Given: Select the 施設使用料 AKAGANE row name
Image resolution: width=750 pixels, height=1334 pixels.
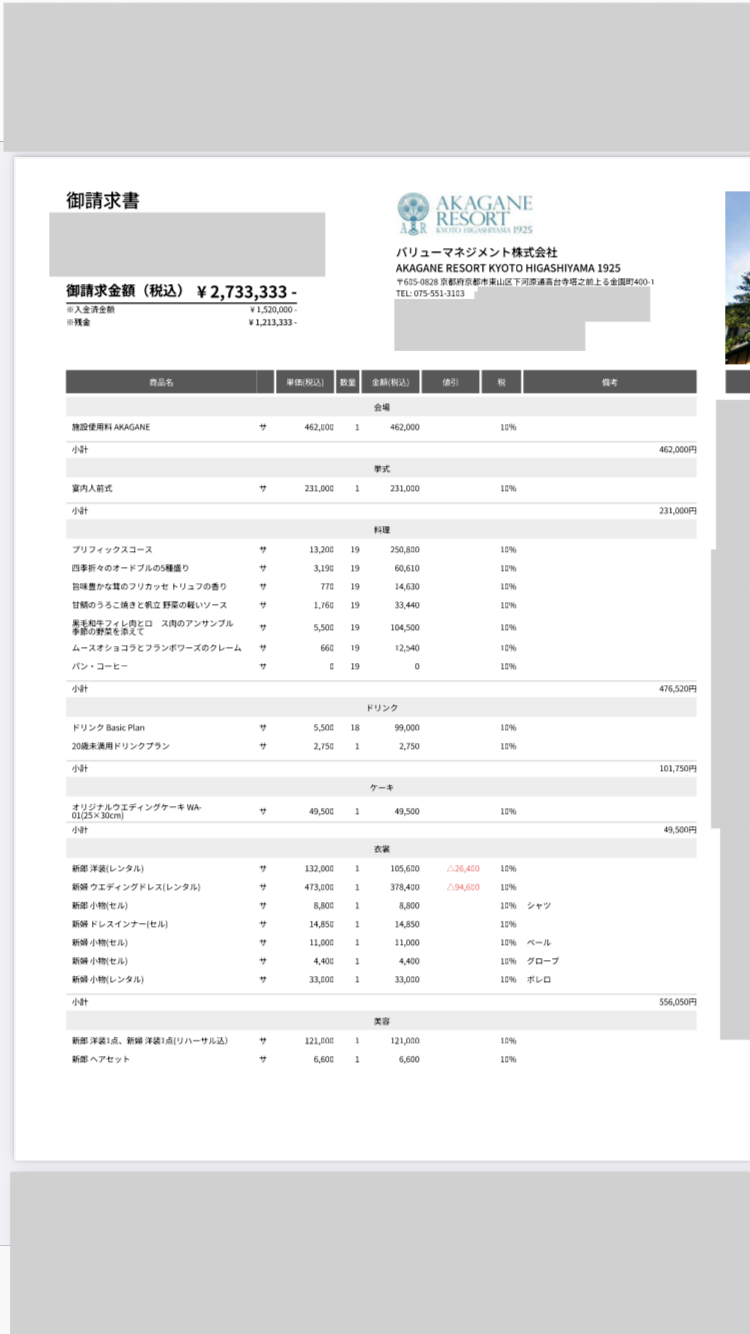Looking at the screenshot, I should point(111,427).
